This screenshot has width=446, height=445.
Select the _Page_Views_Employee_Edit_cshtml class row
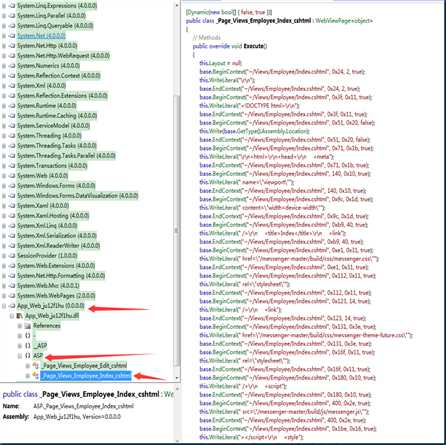tap(84, 366)
